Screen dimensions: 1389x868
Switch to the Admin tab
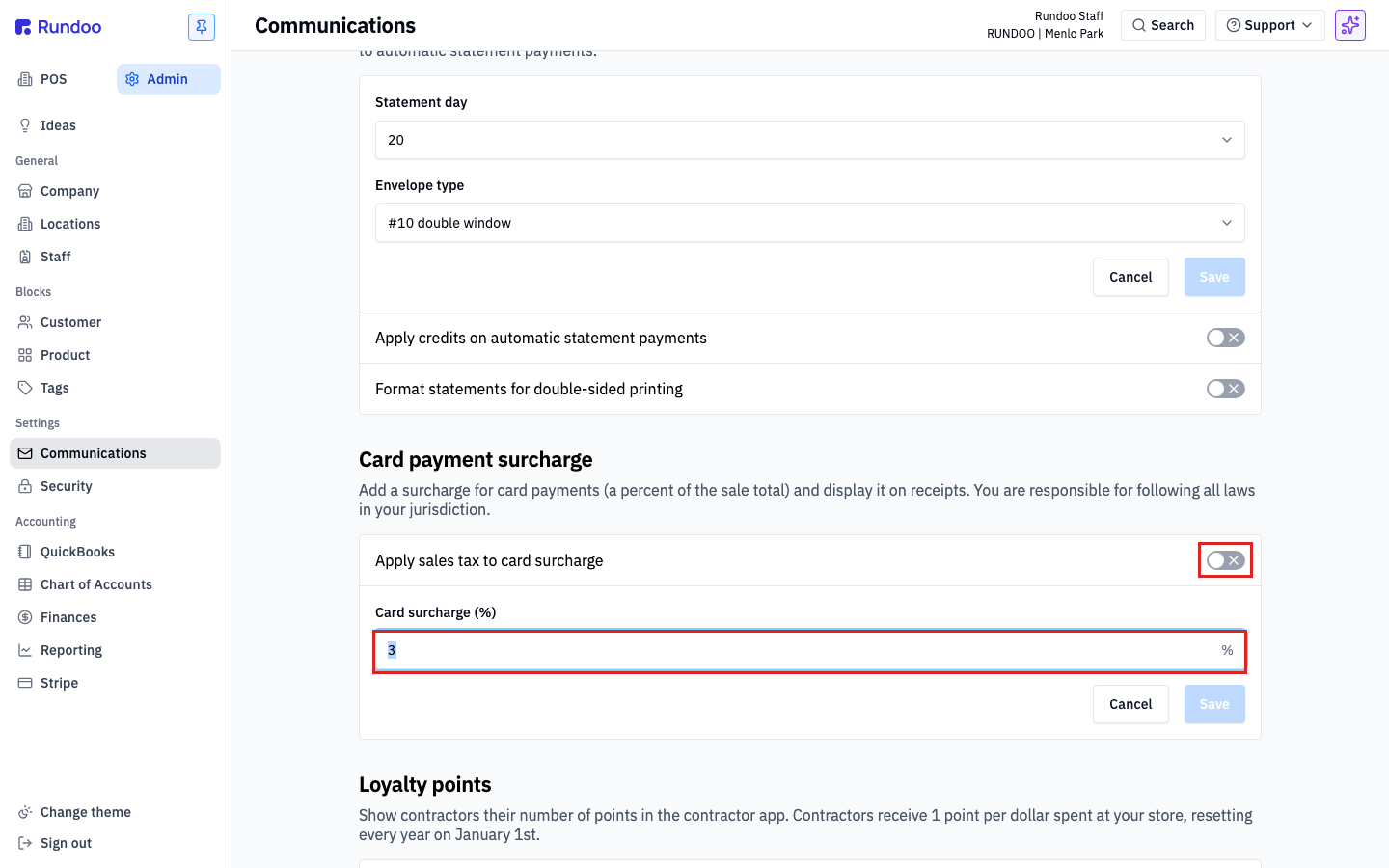pos(169,79)
